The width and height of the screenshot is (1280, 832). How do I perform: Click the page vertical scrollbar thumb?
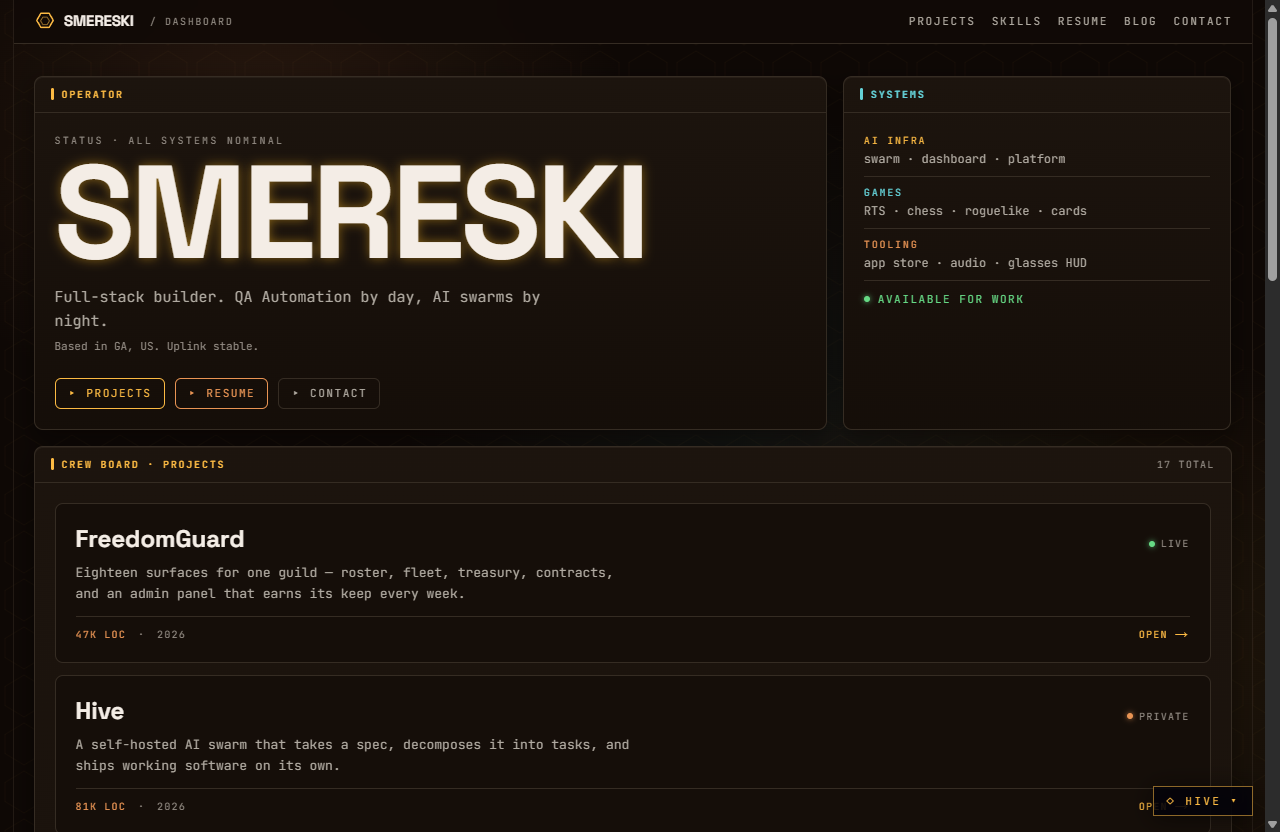[x=1272, y=148]
